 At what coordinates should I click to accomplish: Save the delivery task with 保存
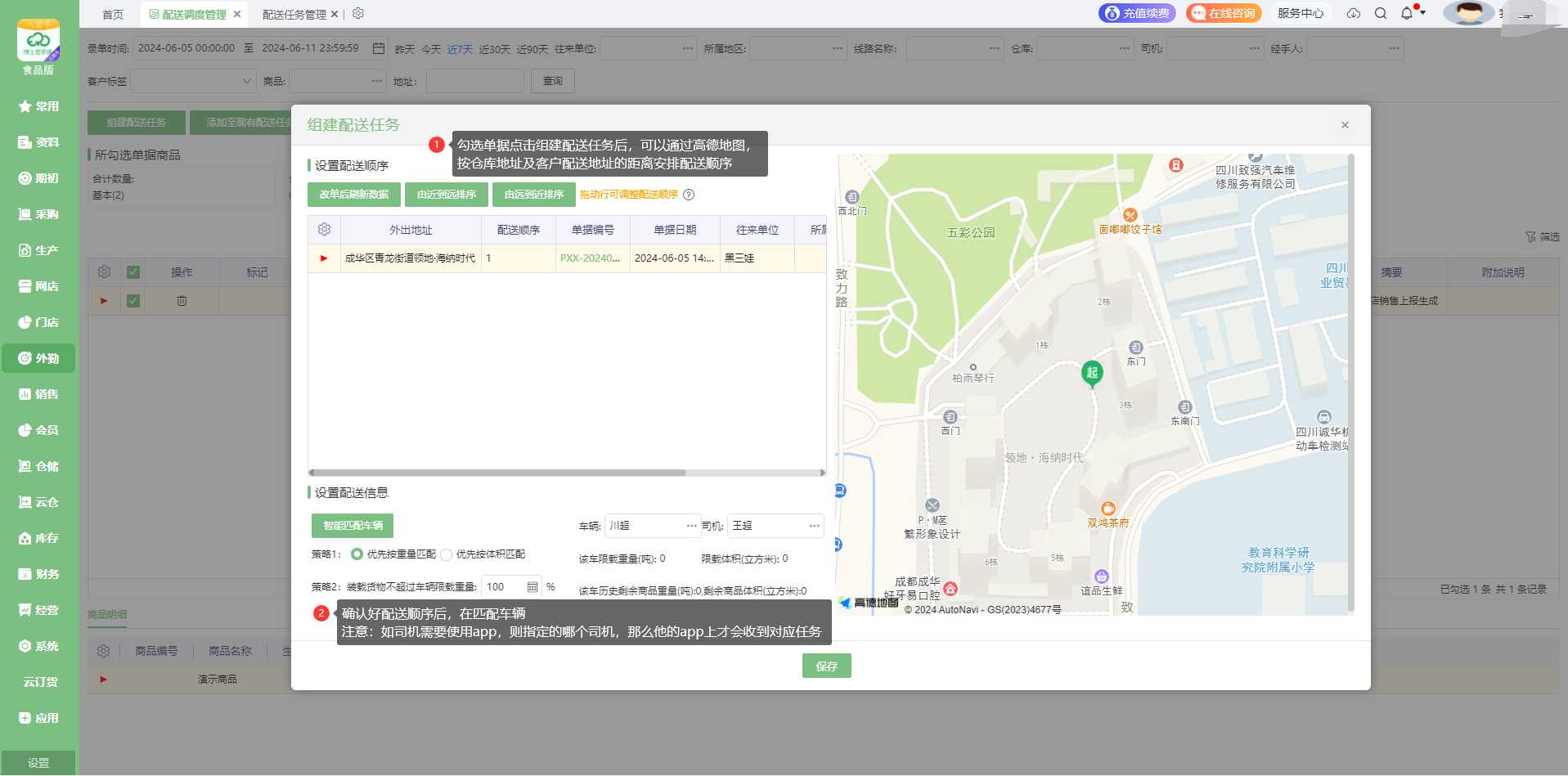[827, 666]
